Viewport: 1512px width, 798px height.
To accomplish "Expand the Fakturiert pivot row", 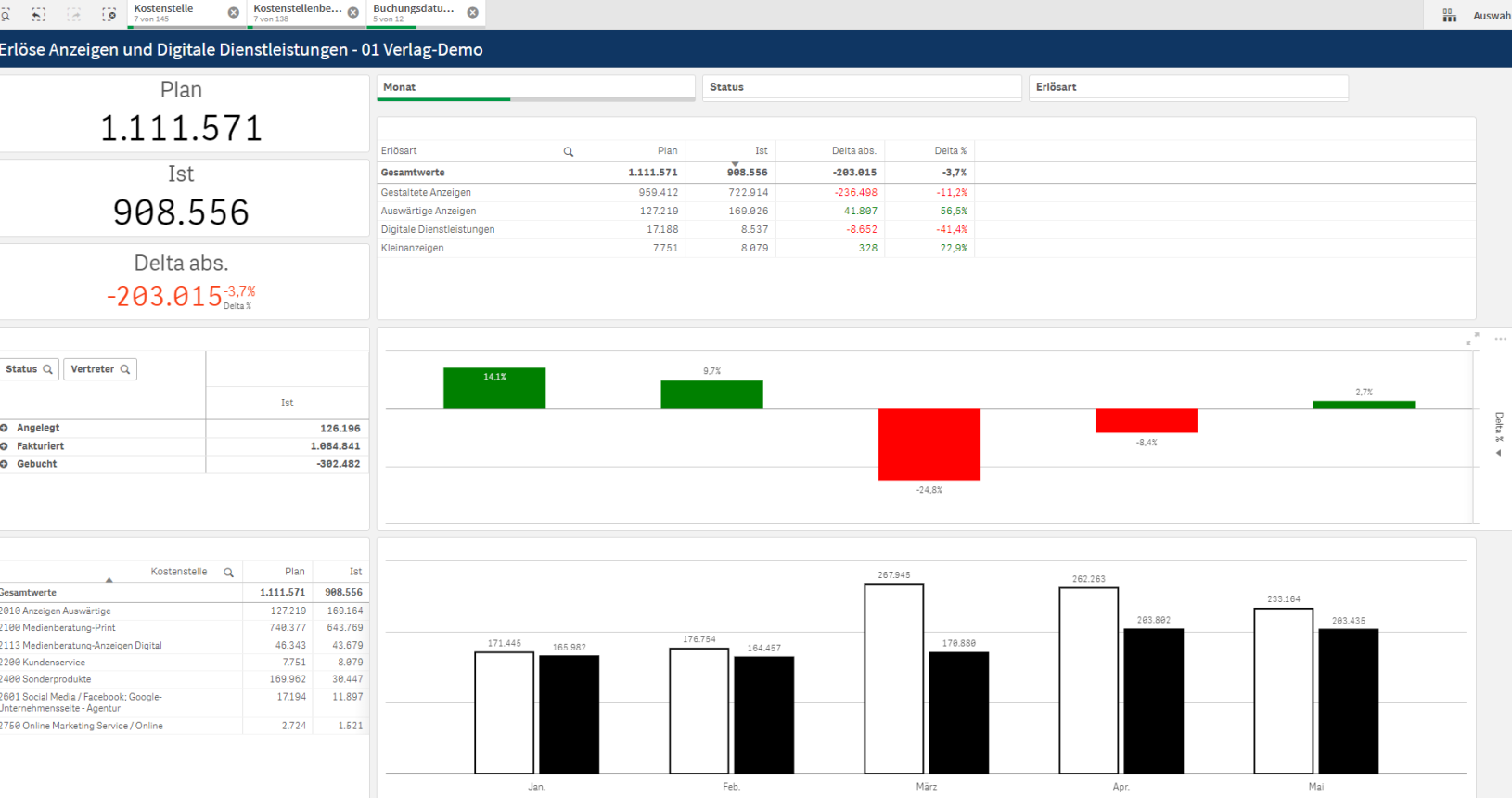I will tap(5, 446).
